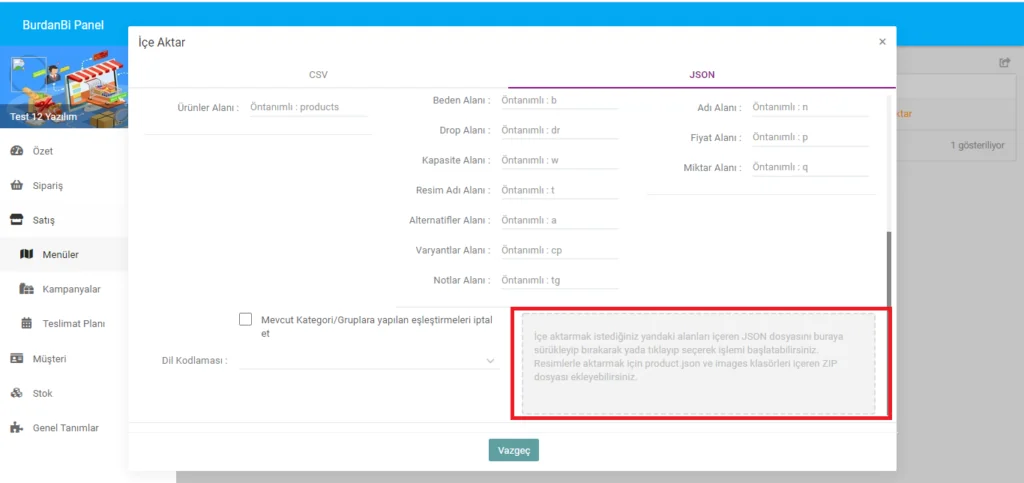Switch to the CSV tab
1024x483 pixels.
coord(318,74)
